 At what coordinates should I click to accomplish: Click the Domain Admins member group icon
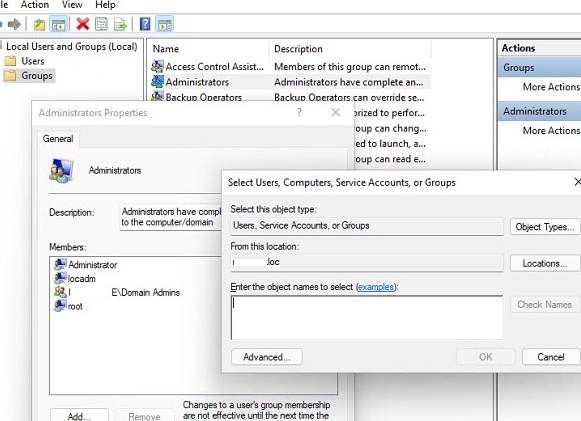(x=60, y=292)
